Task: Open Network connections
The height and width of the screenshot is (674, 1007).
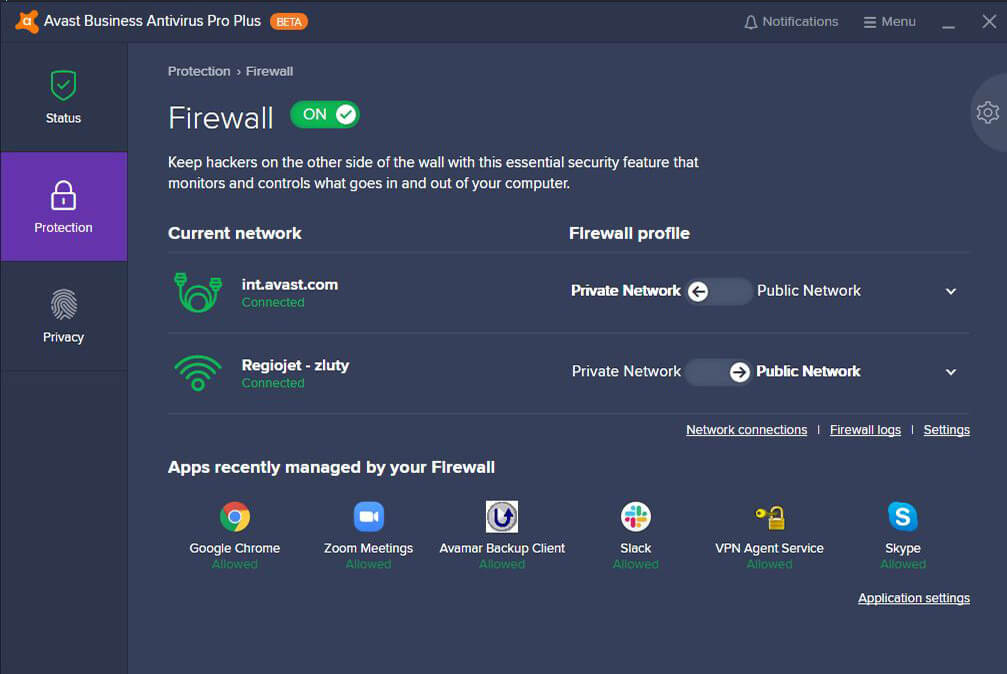Action: coord(746,429)
